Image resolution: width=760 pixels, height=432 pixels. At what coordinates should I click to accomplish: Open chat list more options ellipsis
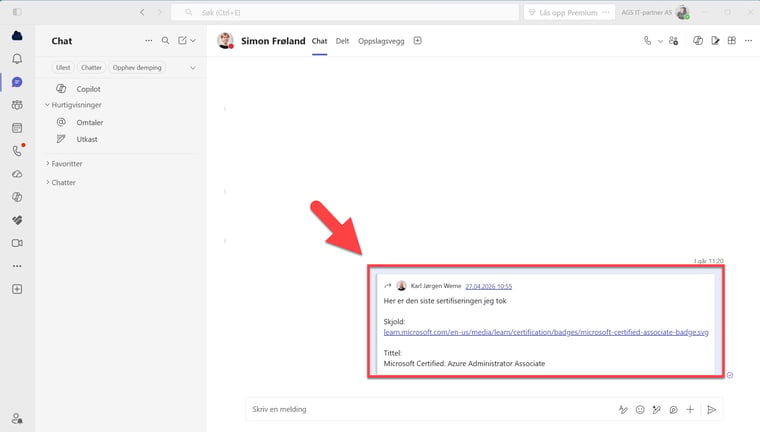coord(148,41)
